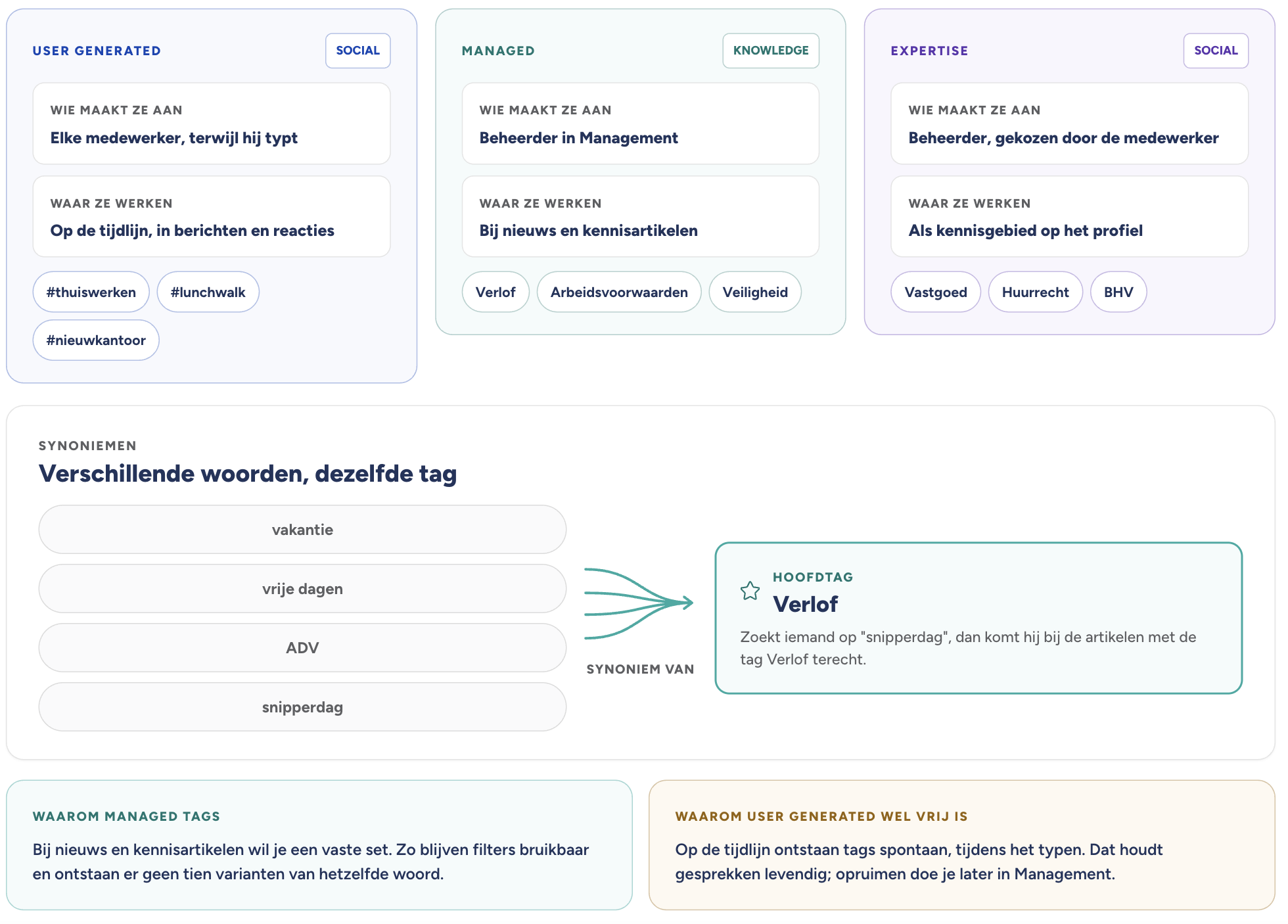Click the ADV synonym pill
The width and height of the screenshot is (1288, 924).
click(302, 648)
